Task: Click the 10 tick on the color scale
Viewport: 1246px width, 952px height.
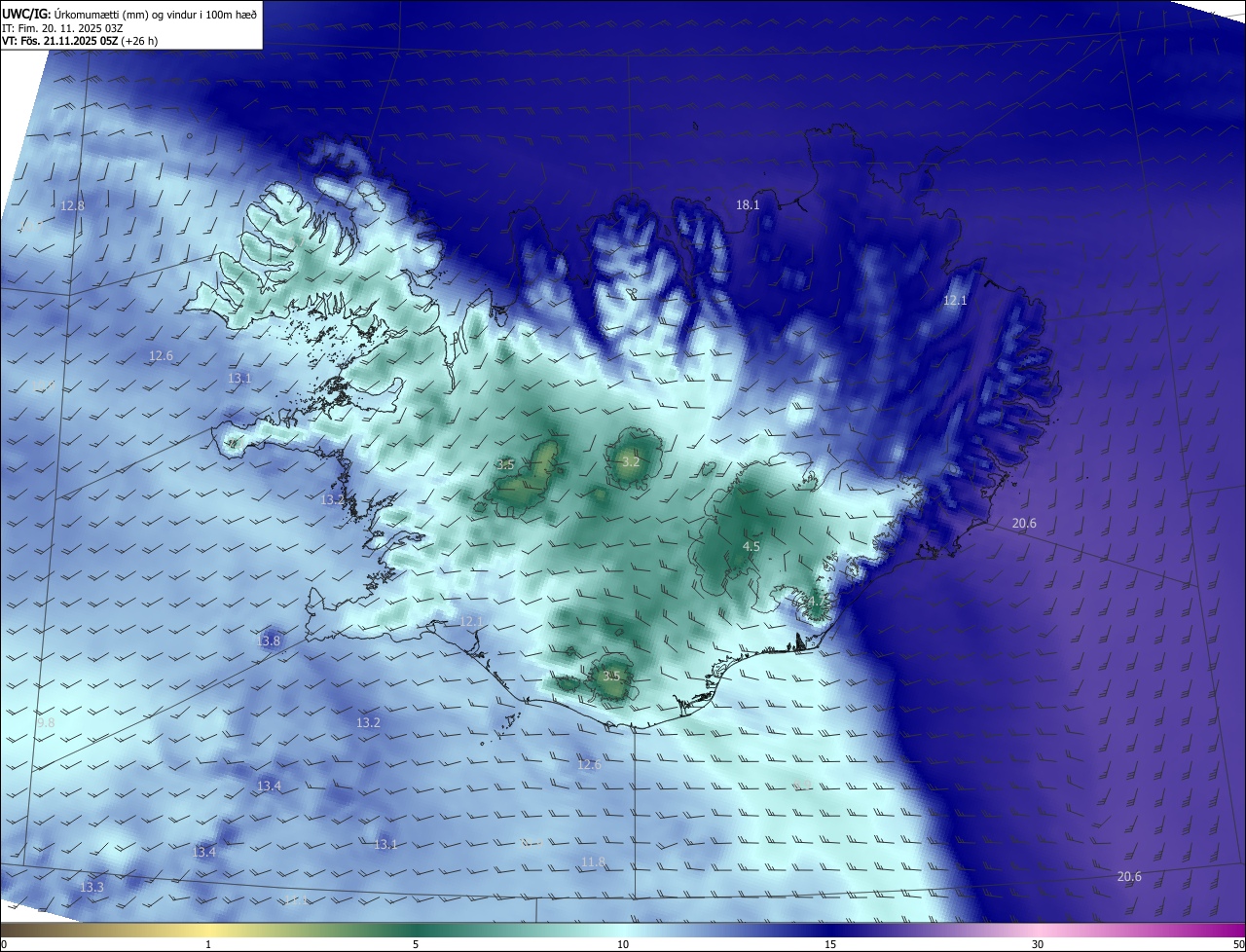Action: pyautogui.click(x=623, y=944)
